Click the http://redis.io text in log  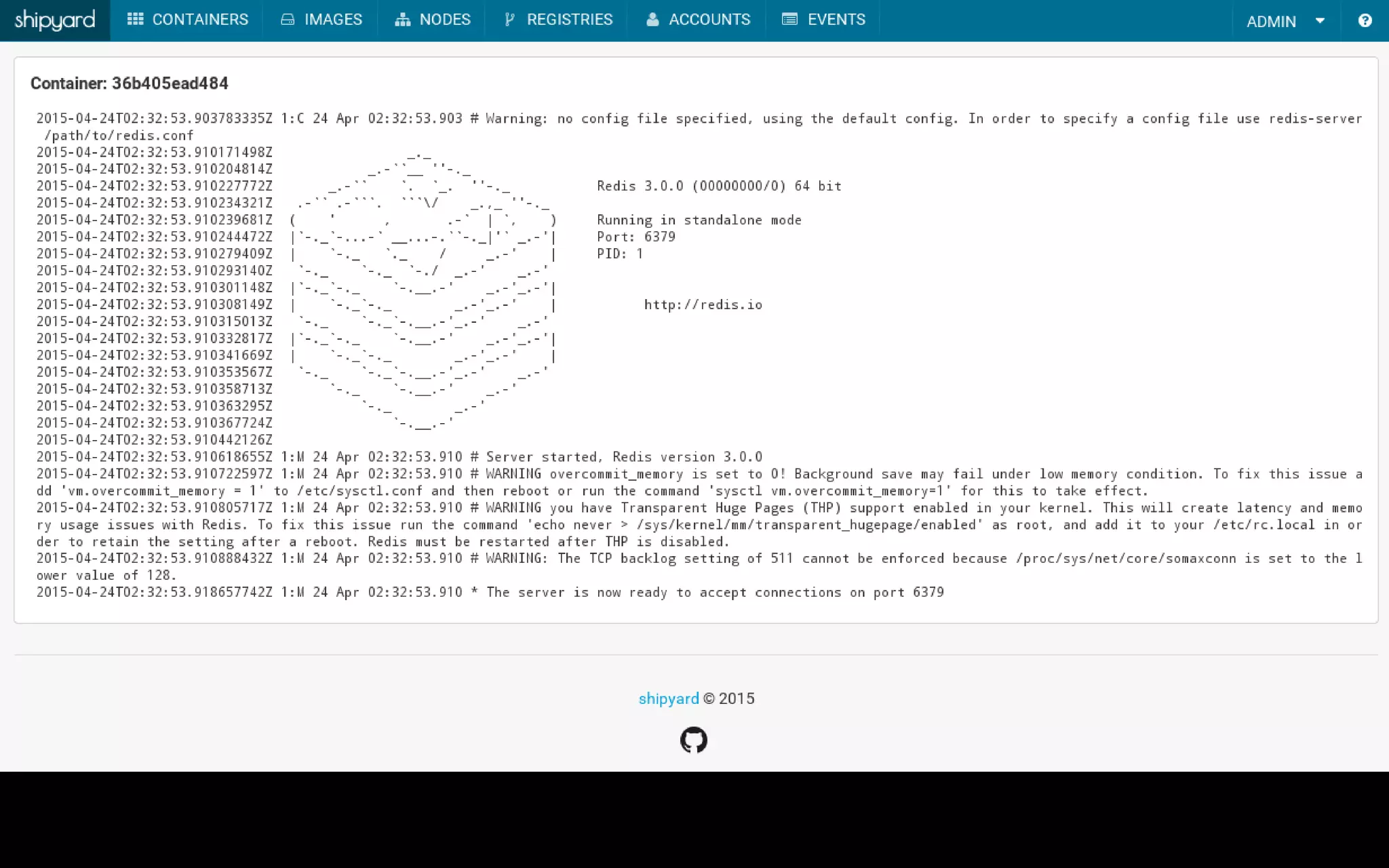(703, 304)
